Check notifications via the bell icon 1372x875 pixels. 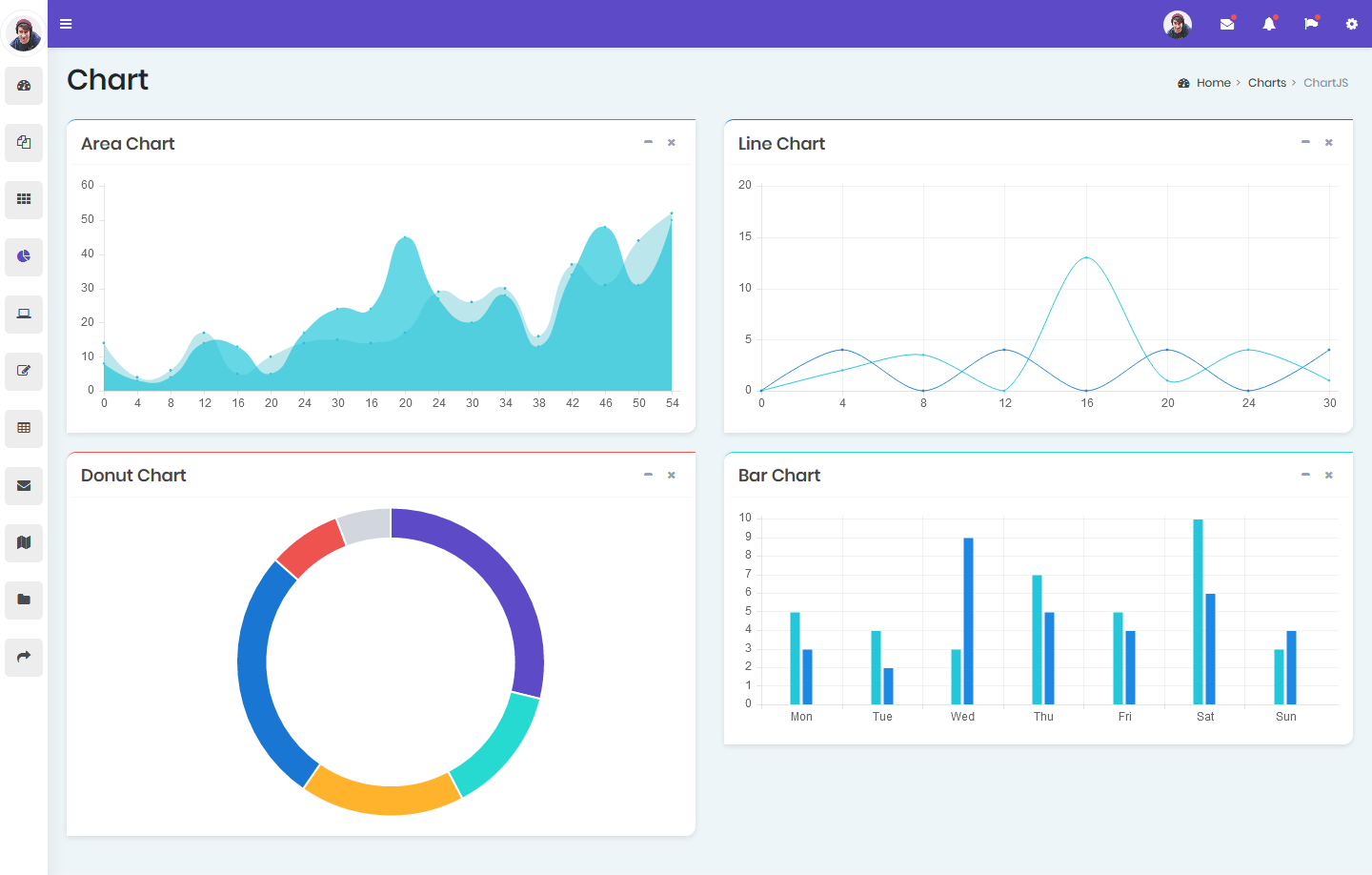[x=1269, y=24]
